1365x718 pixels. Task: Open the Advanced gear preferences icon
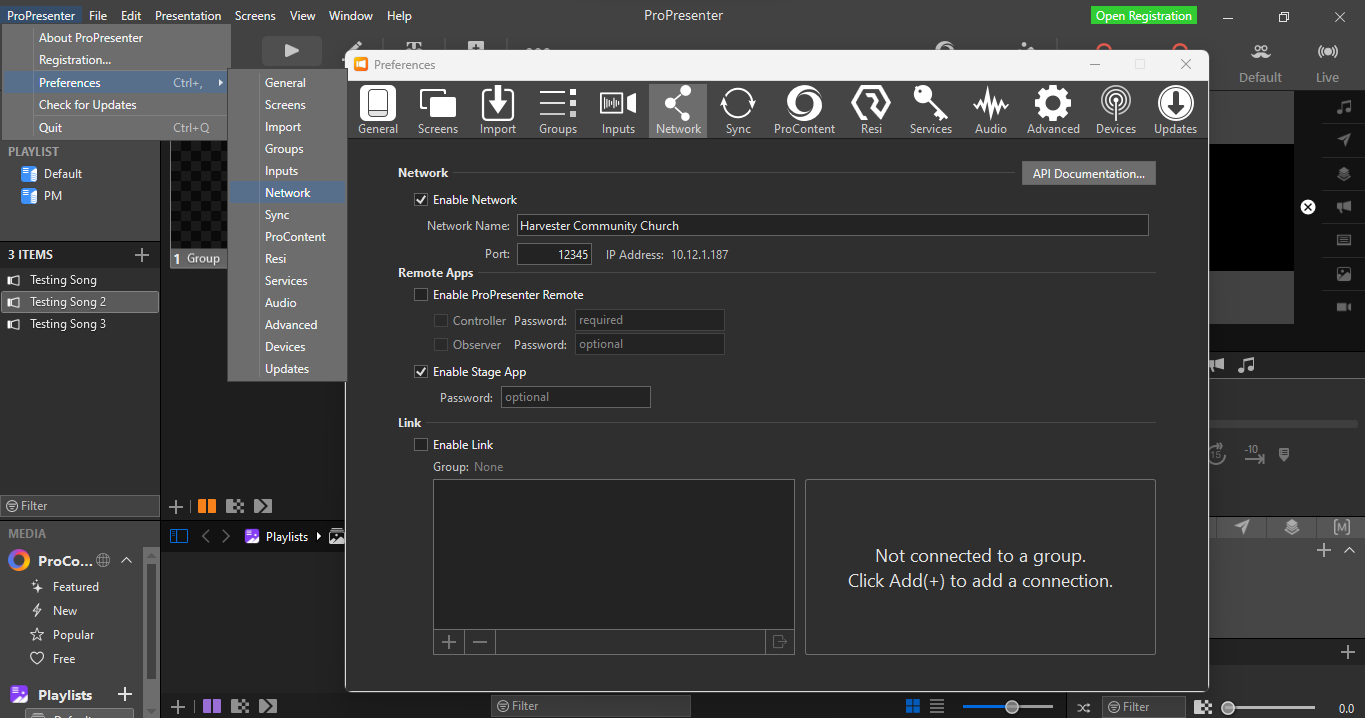point(1053,110)
